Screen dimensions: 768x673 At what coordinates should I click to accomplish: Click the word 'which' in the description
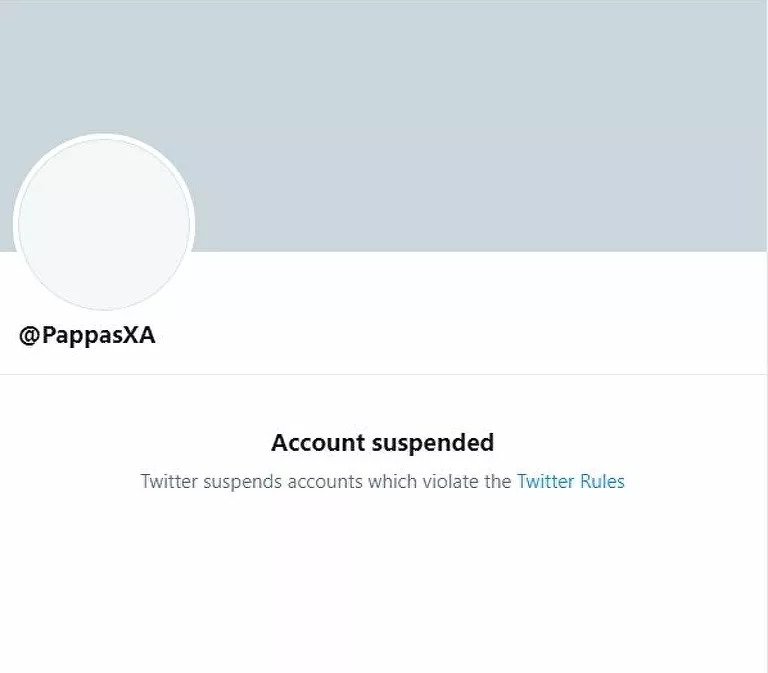[x=392, y=481]
